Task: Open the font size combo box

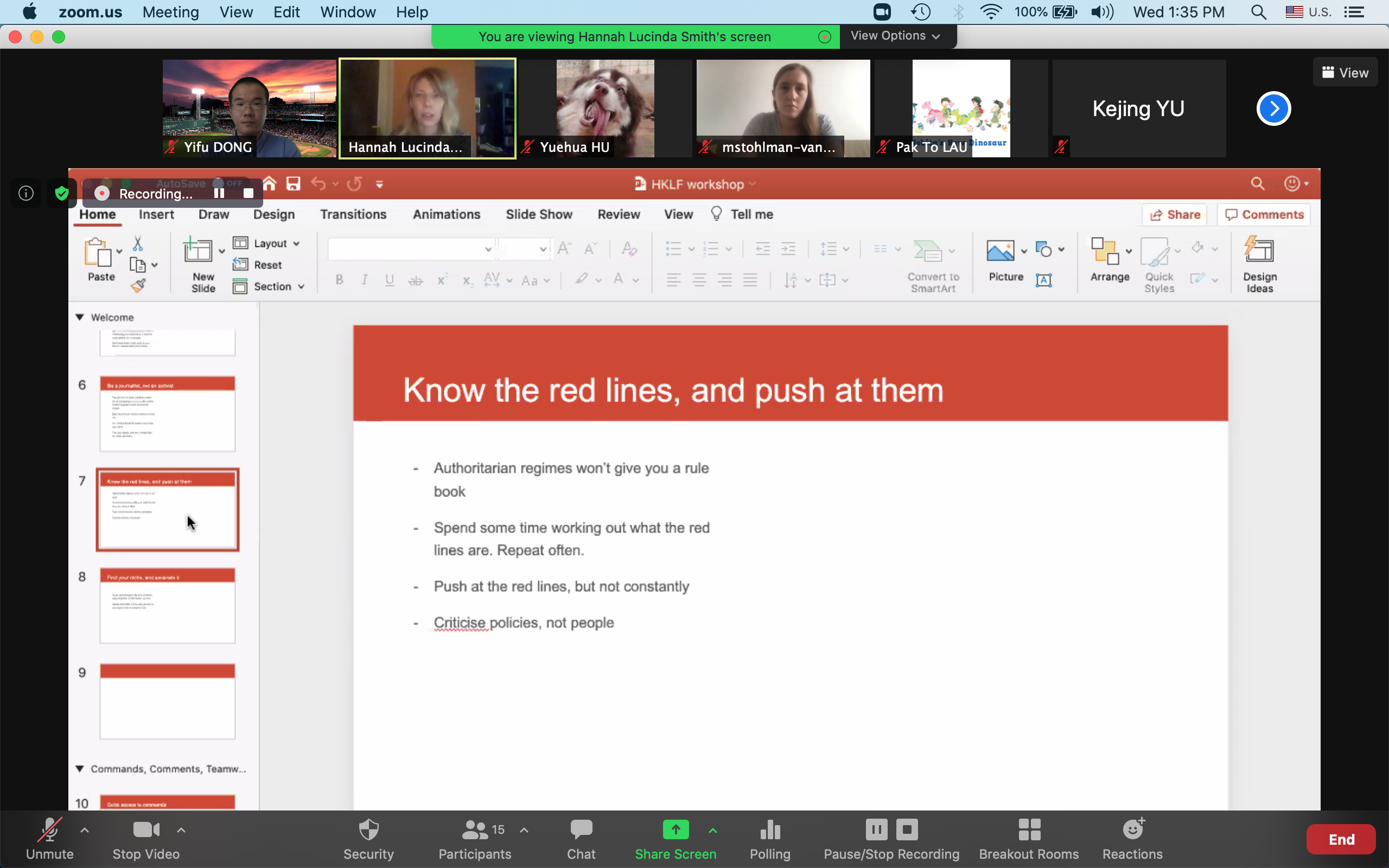Action: [x=524, y=248]
